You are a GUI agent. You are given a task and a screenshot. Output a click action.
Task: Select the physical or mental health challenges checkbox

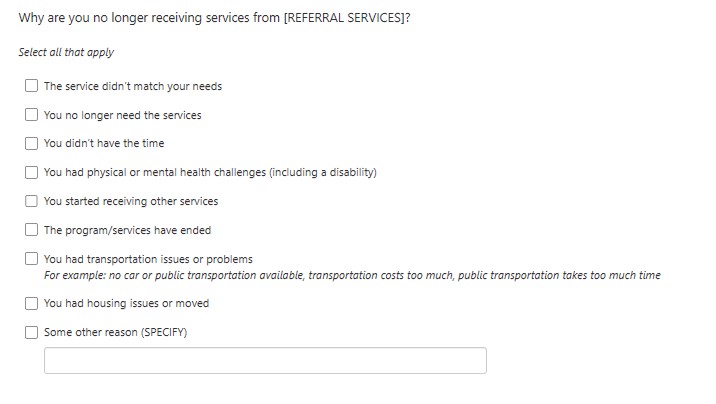click(x=32, y=172)
